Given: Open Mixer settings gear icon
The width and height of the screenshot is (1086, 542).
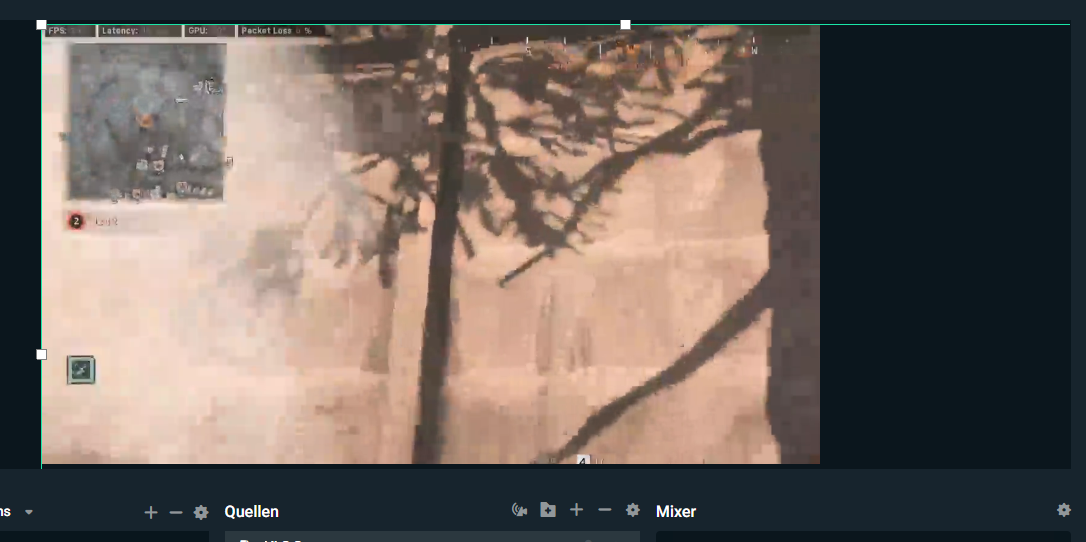Looking at the screenshot, I should click(1064, 510).
